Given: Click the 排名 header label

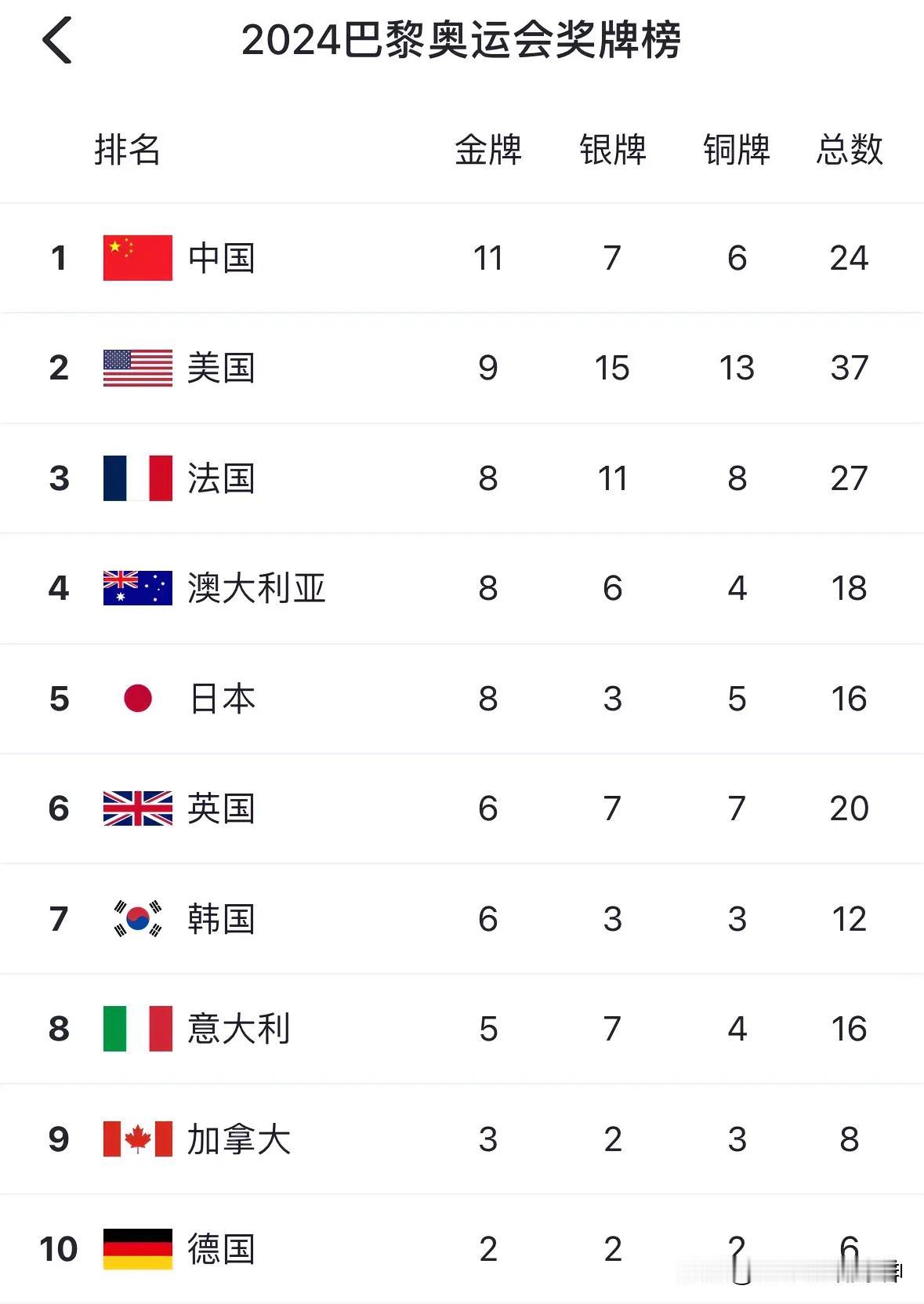Looking at the screenshot, I should tap(127, 150).
